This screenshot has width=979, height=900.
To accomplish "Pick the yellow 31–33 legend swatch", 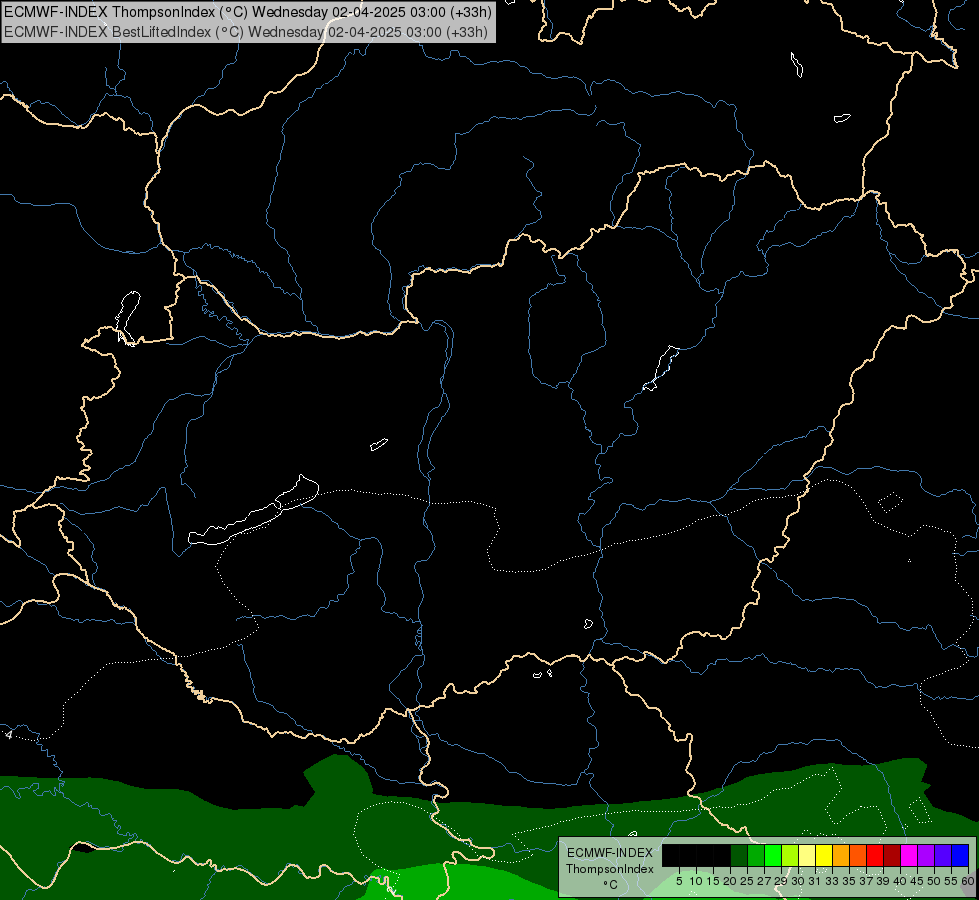I will coord(824,856).
